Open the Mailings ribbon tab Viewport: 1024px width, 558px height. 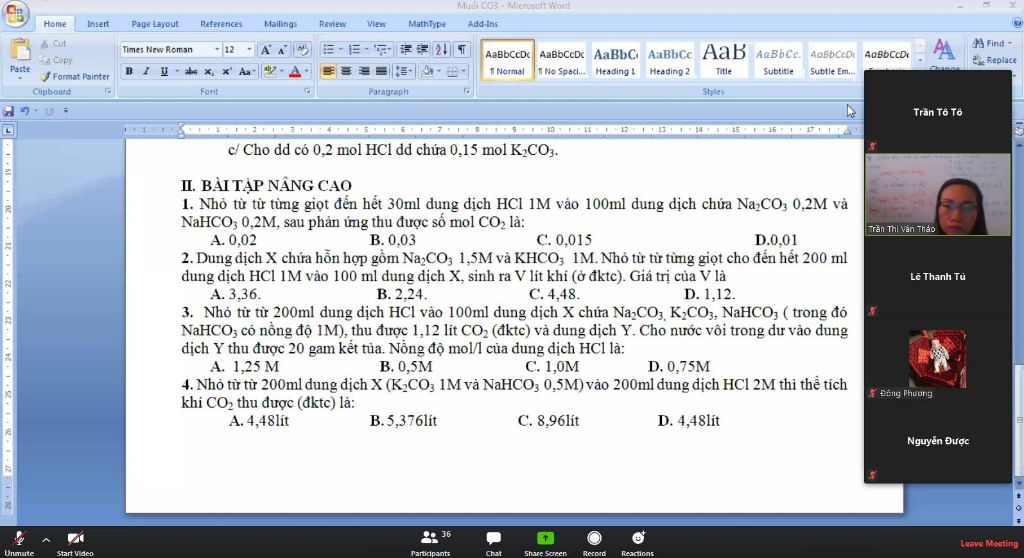coord(280,24)
